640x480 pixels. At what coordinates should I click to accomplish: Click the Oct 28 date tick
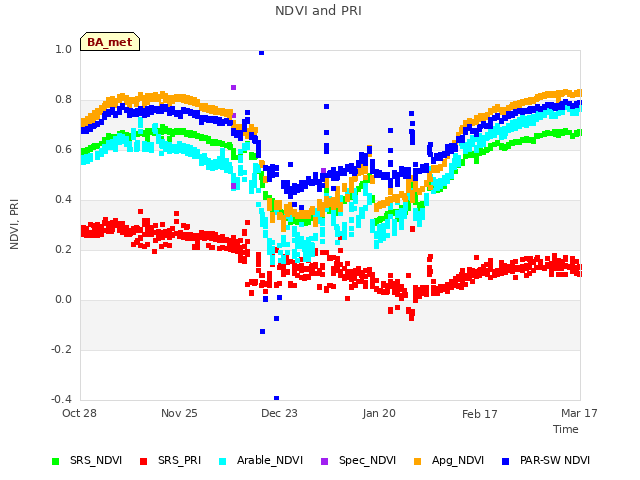pos(79,413)
